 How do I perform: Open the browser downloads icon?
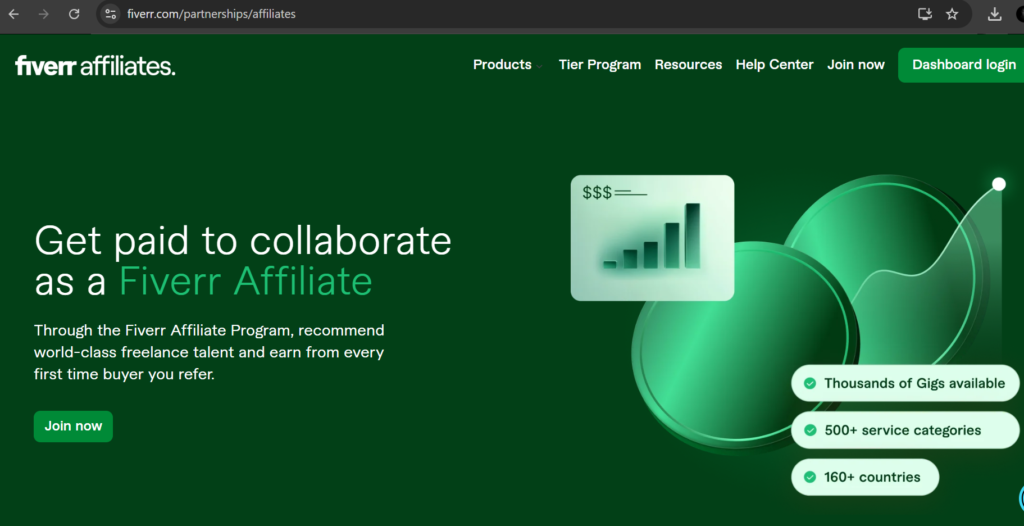[x=995, y=14]
